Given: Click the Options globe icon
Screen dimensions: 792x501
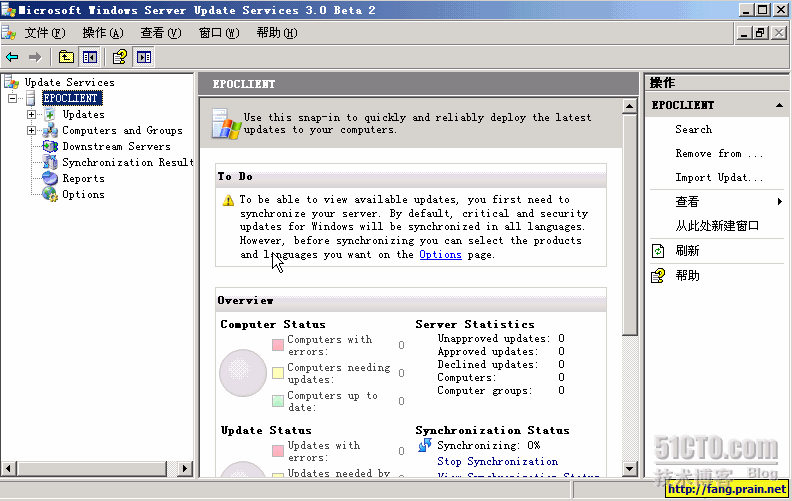Looking at the screenshot, I should [x=50, y=194].
